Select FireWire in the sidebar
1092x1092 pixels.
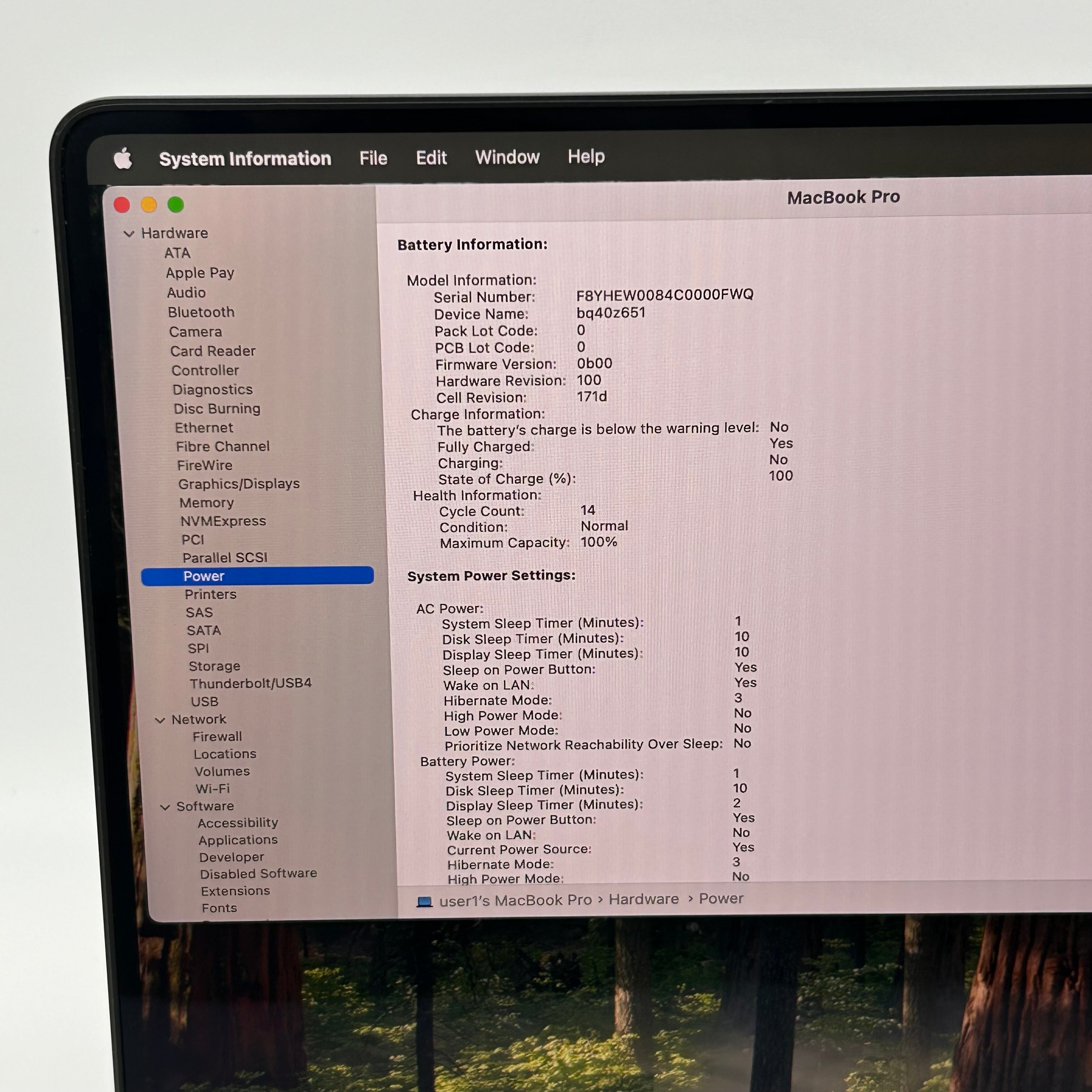click(x=205, y=465)
